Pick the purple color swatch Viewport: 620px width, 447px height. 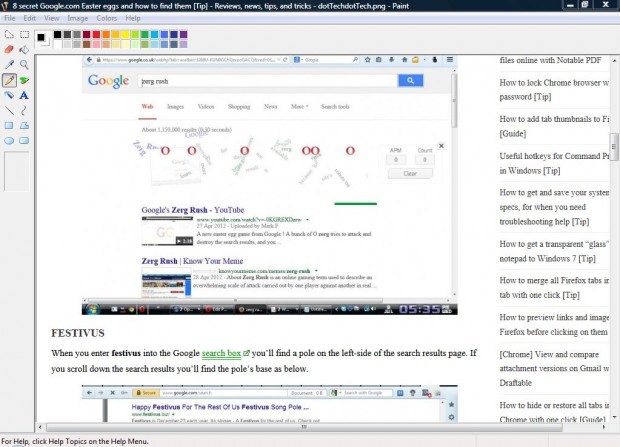(183, 34)
